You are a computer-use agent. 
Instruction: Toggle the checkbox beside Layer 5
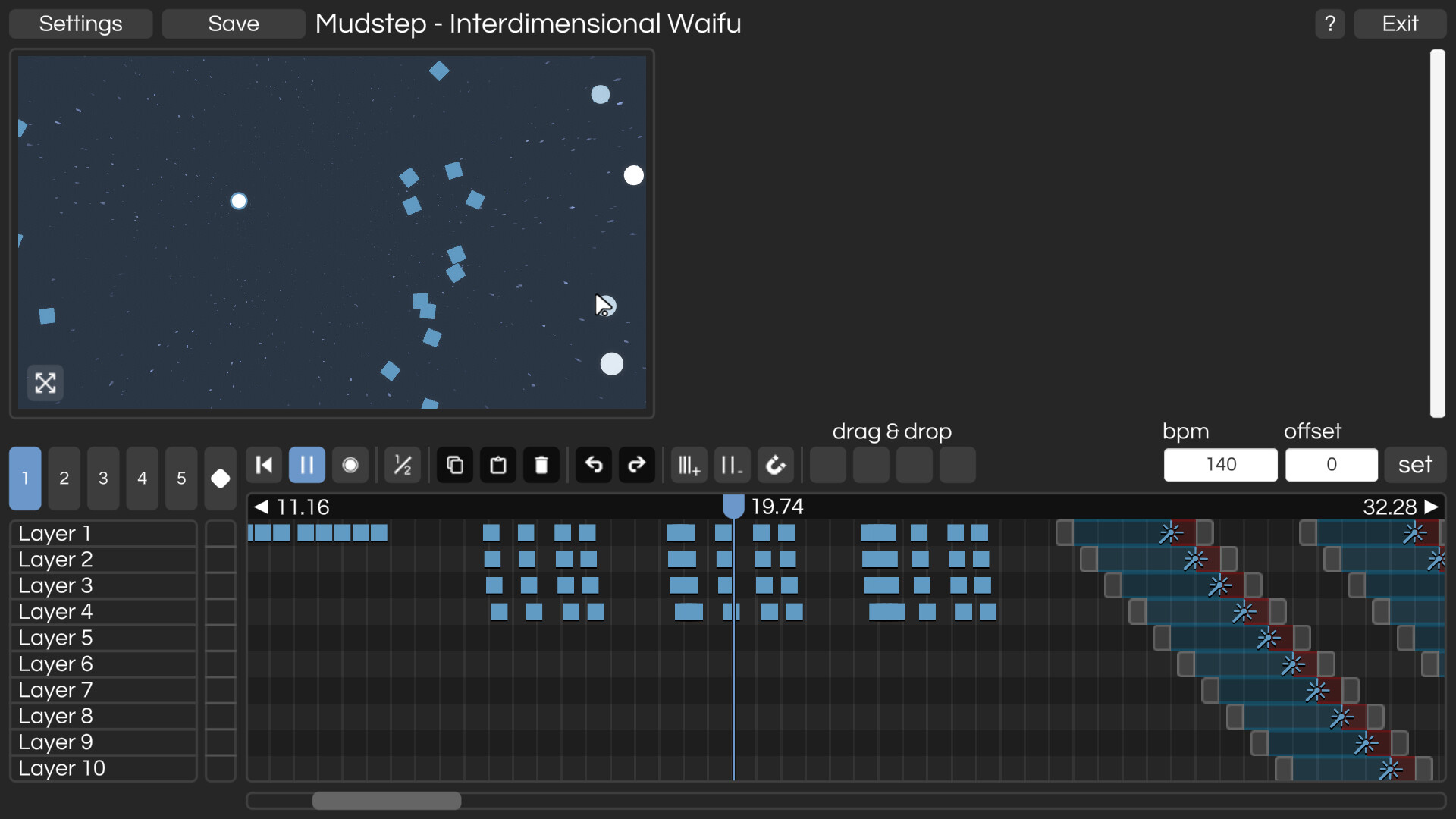tap(220, 638)
